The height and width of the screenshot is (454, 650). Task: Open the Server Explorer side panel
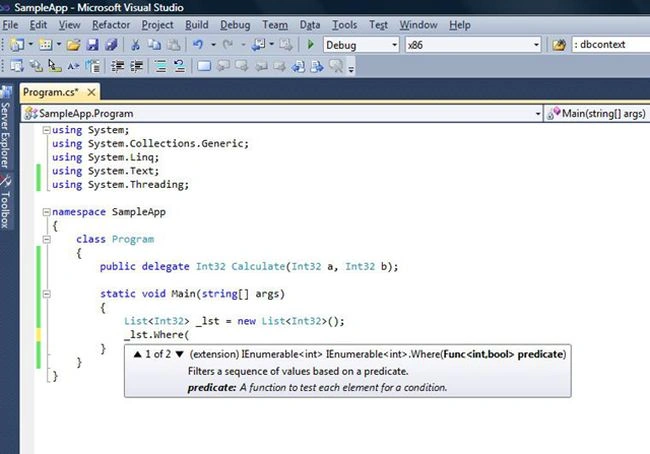(5, 127)
